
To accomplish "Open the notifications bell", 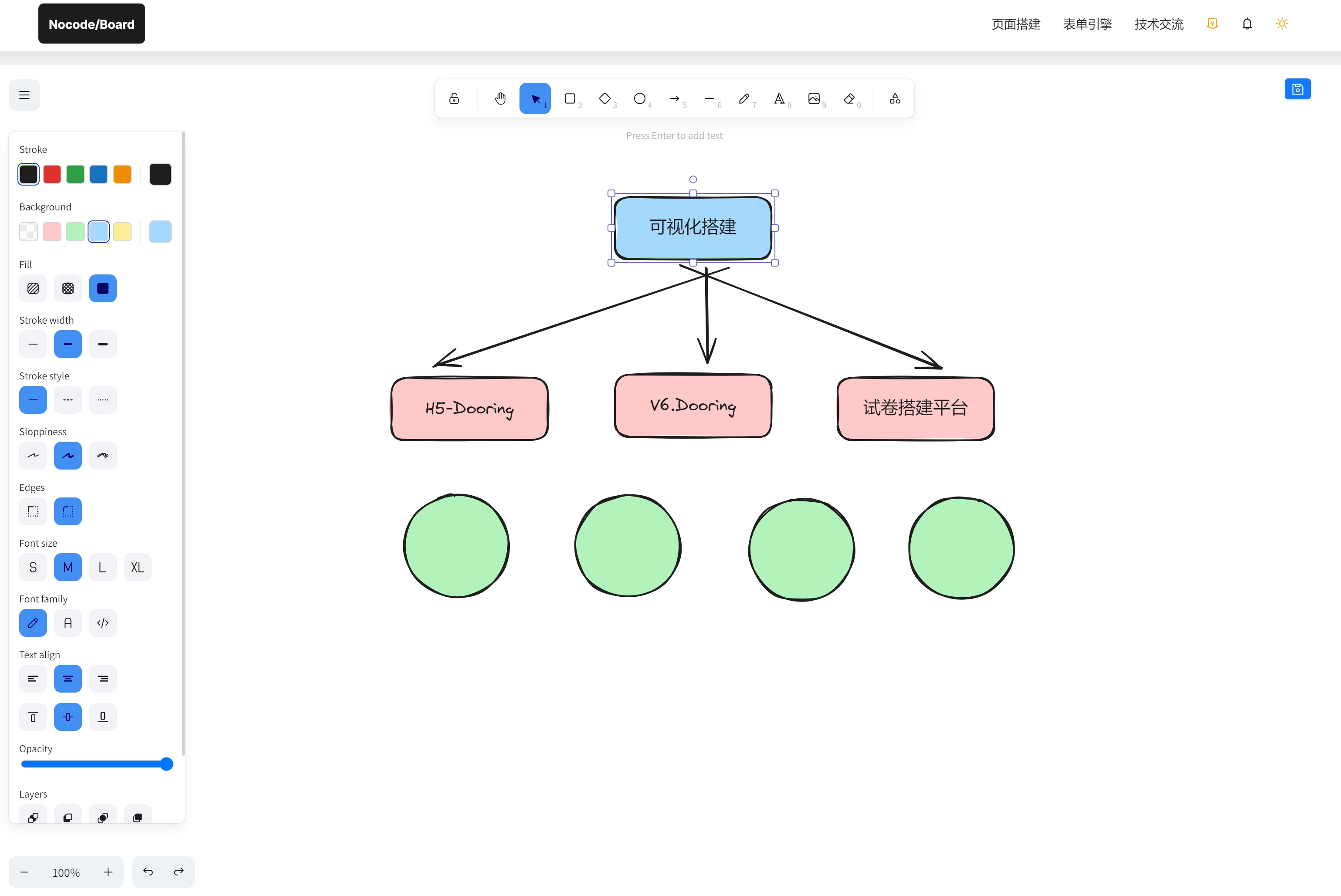I will 1247,24.
